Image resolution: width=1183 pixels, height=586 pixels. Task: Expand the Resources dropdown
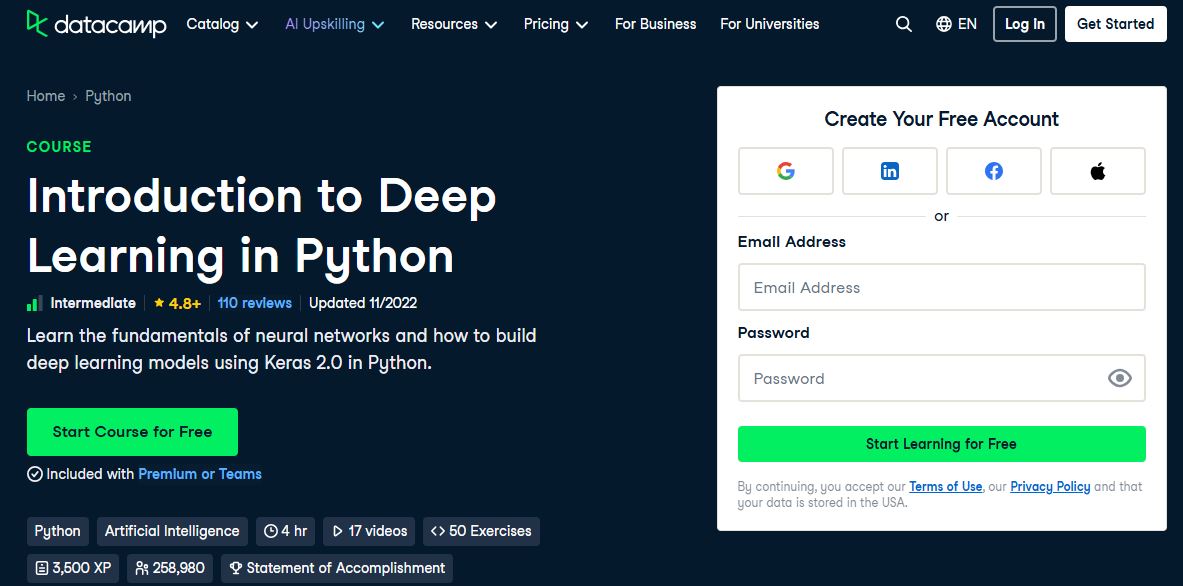(x=453, y=24)
